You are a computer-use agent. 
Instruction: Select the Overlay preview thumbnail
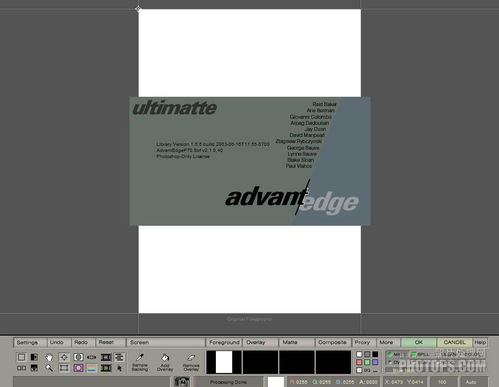[260, 362]
